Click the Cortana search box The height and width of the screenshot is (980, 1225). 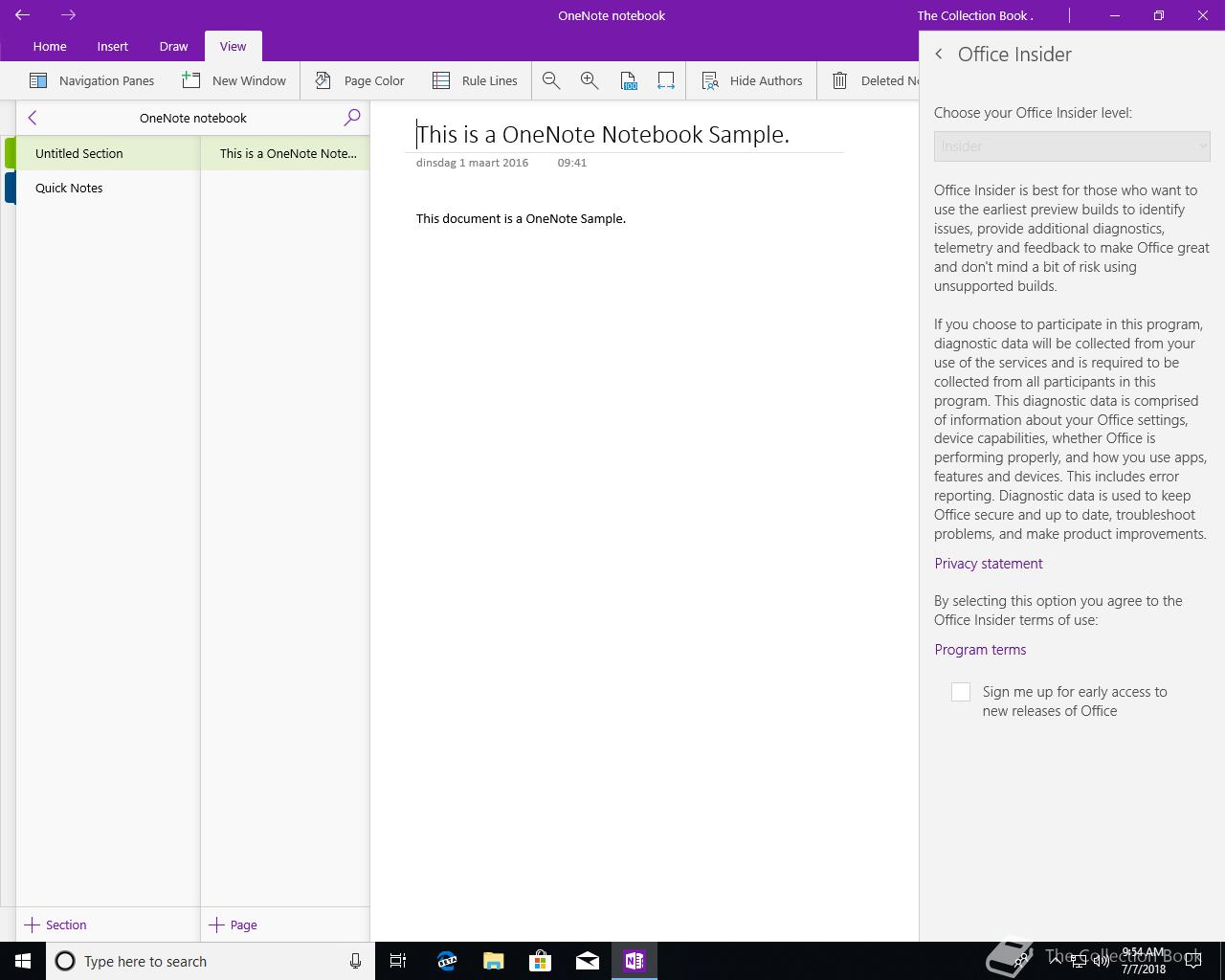coord(211,961)
